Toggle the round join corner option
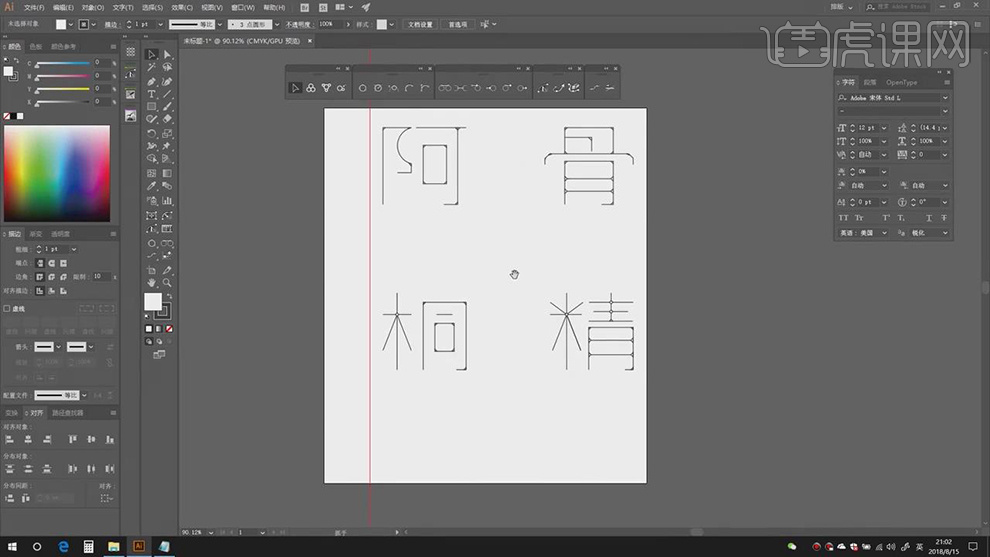This screenshot has height=557, width=990. pos(49,276)
